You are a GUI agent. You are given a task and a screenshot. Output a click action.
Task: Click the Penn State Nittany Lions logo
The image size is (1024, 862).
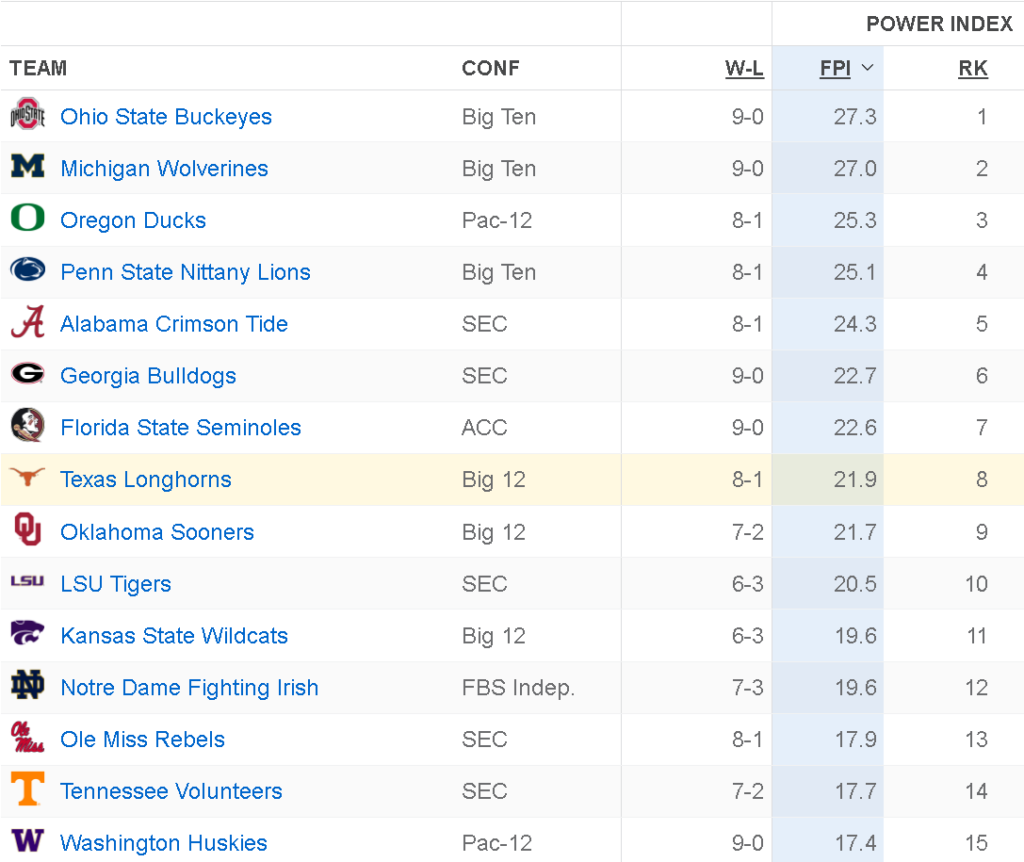pos(27,270)
